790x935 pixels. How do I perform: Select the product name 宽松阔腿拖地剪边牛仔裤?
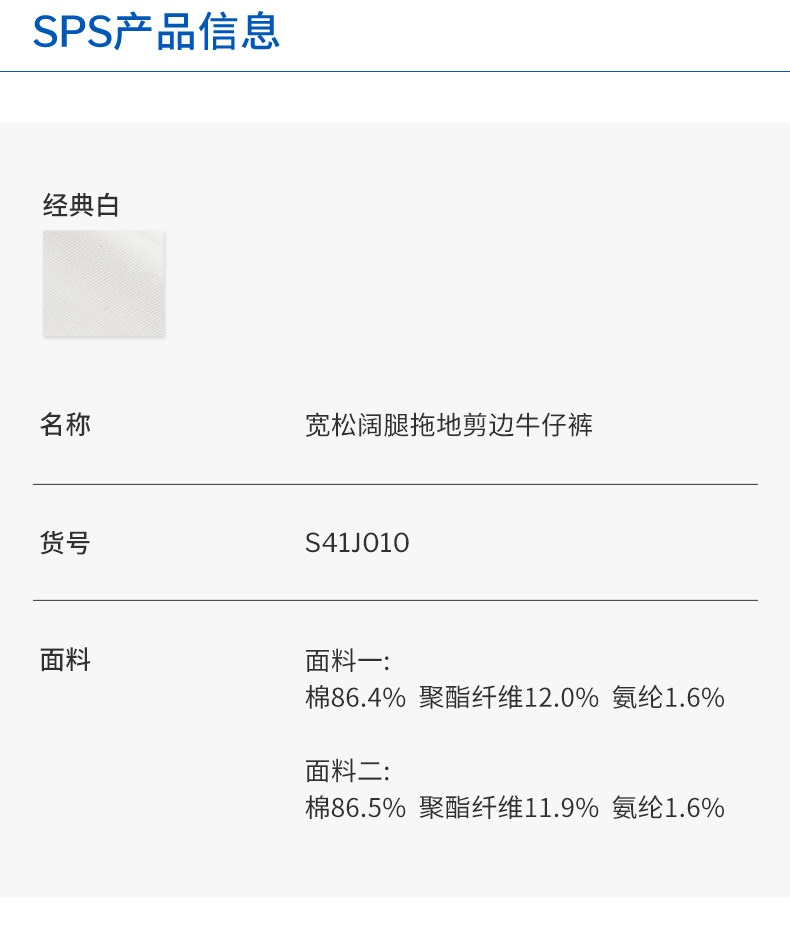click(449, 426)
